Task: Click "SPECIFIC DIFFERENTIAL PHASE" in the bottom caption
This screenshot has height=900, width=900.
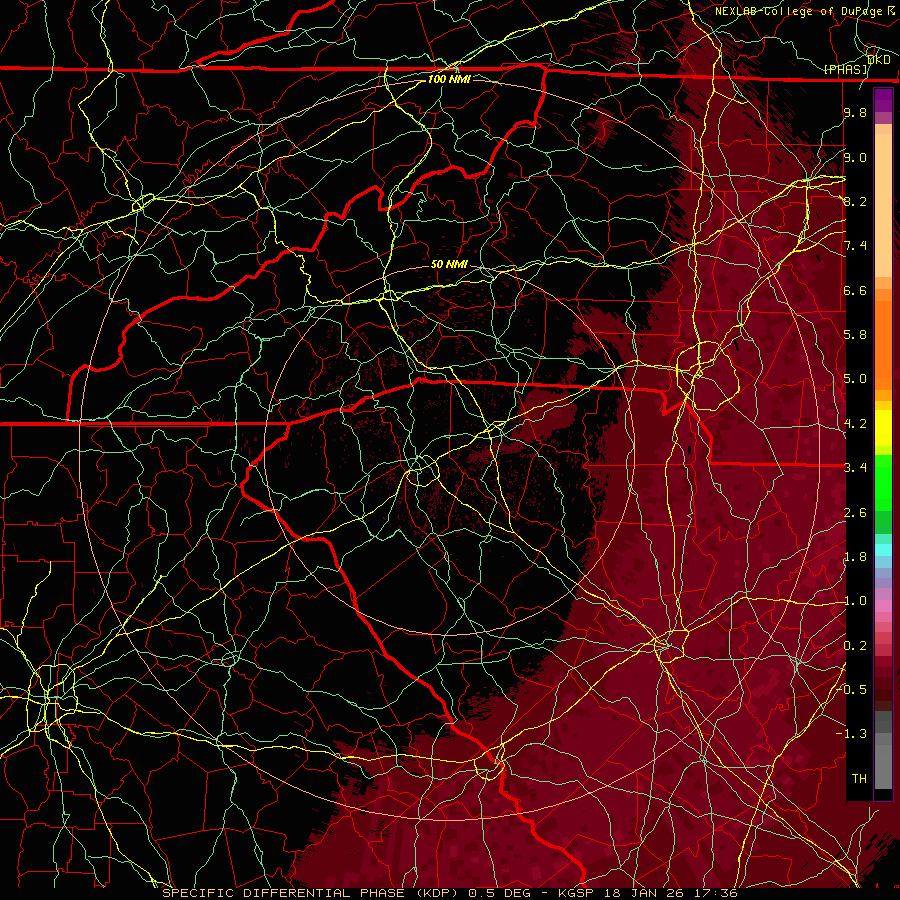Action: point(283,893)
